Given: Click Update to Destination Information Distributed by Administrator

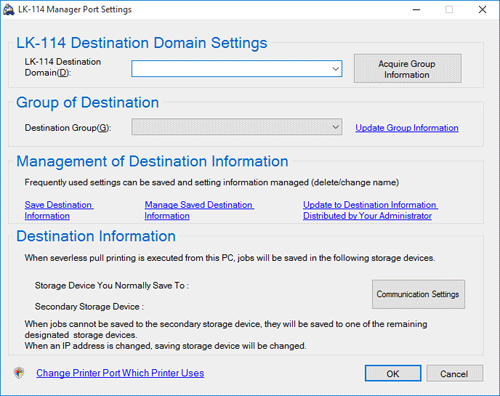Looking at the screenshot, I should point(370,210).
